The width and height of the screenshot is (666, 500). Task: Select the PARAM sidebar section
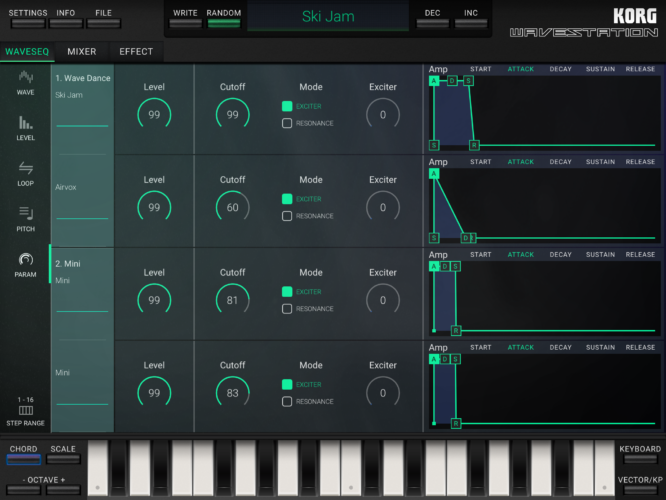point(25,265)
